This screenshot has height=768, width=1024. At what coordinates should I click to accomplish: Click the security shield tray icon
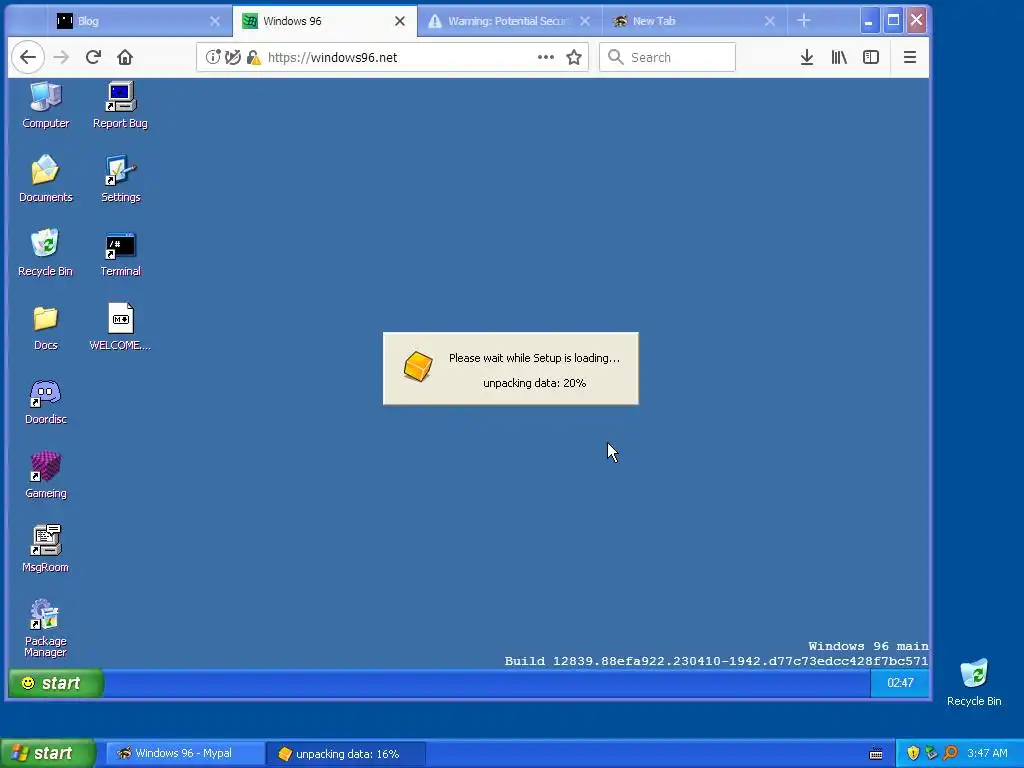(913, 754)
